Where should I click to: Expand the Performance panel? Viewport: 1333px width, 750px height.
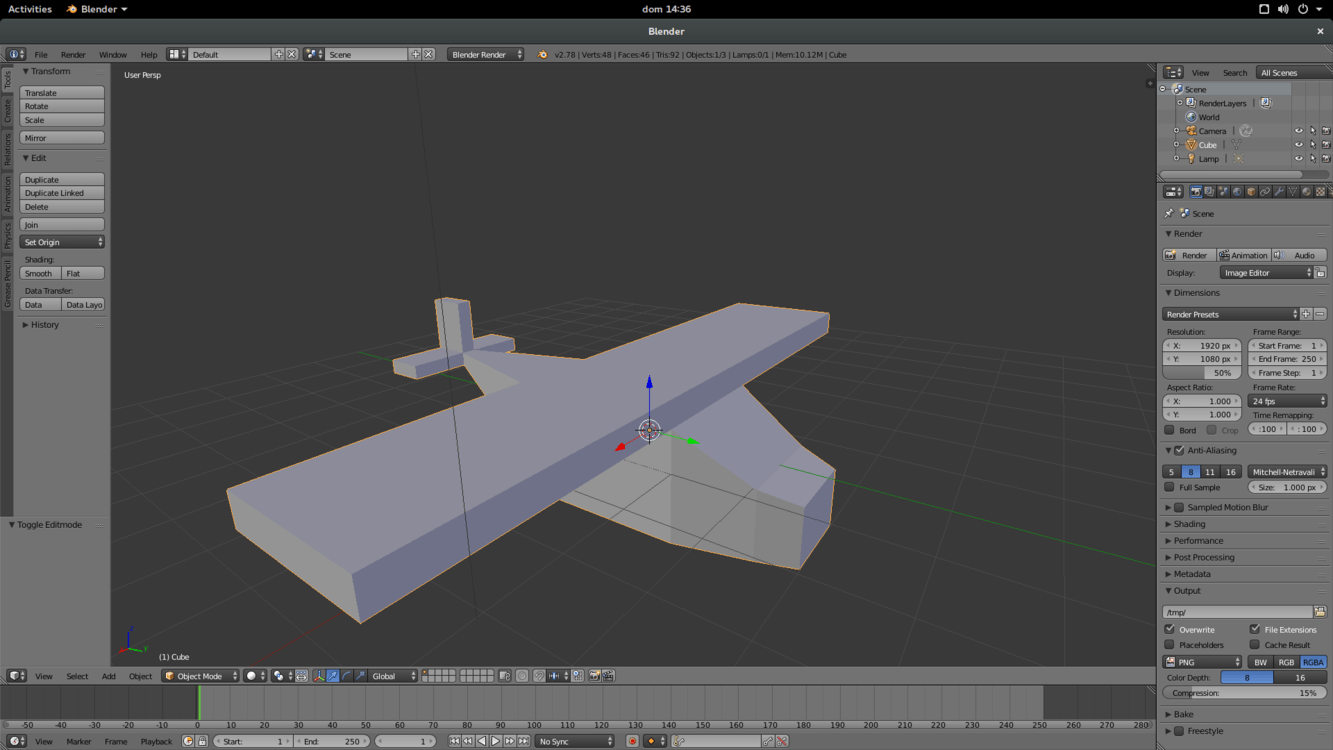[x=1198, y=541]
